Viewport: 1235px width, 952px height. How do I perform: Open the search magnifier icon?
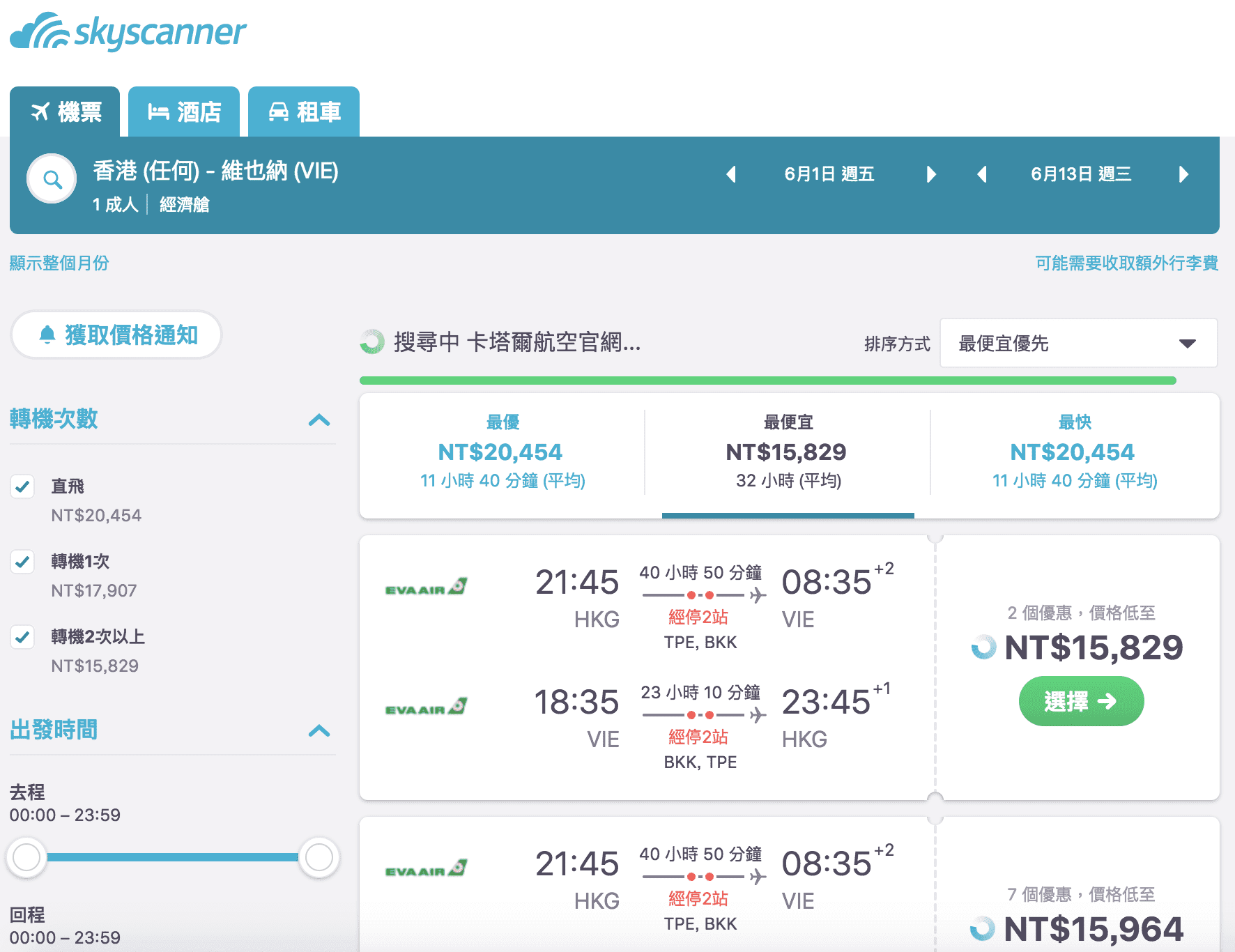52,179
